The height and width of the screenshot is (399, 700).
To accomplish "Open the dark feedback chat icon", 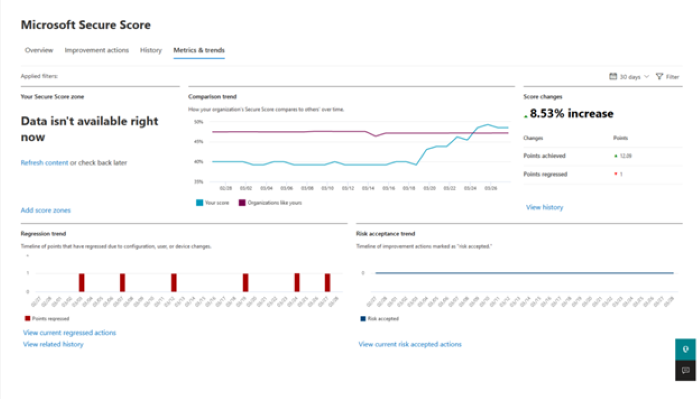I will tap(685, 370).
